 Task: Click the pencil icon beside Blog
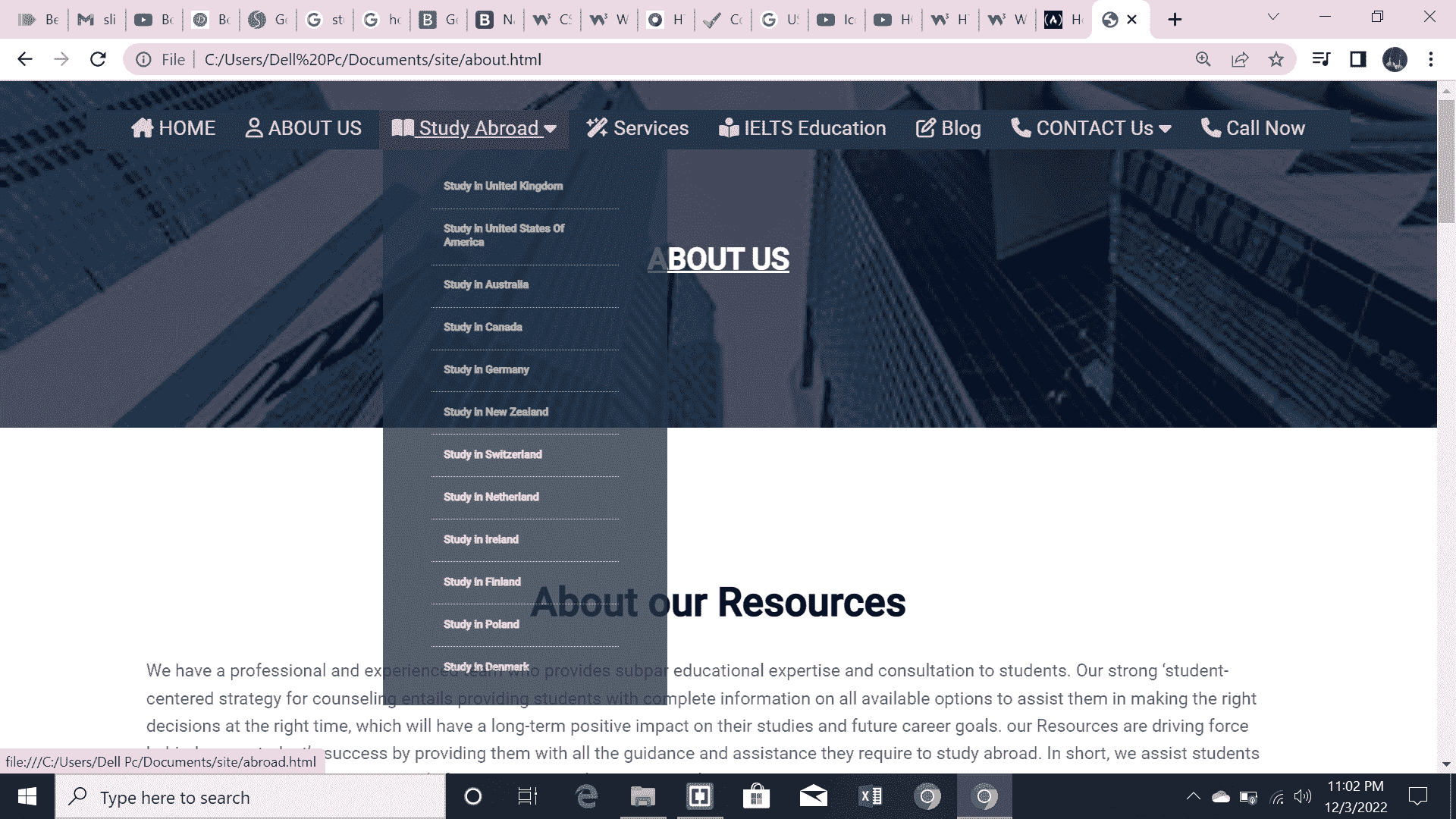[924, 128]
